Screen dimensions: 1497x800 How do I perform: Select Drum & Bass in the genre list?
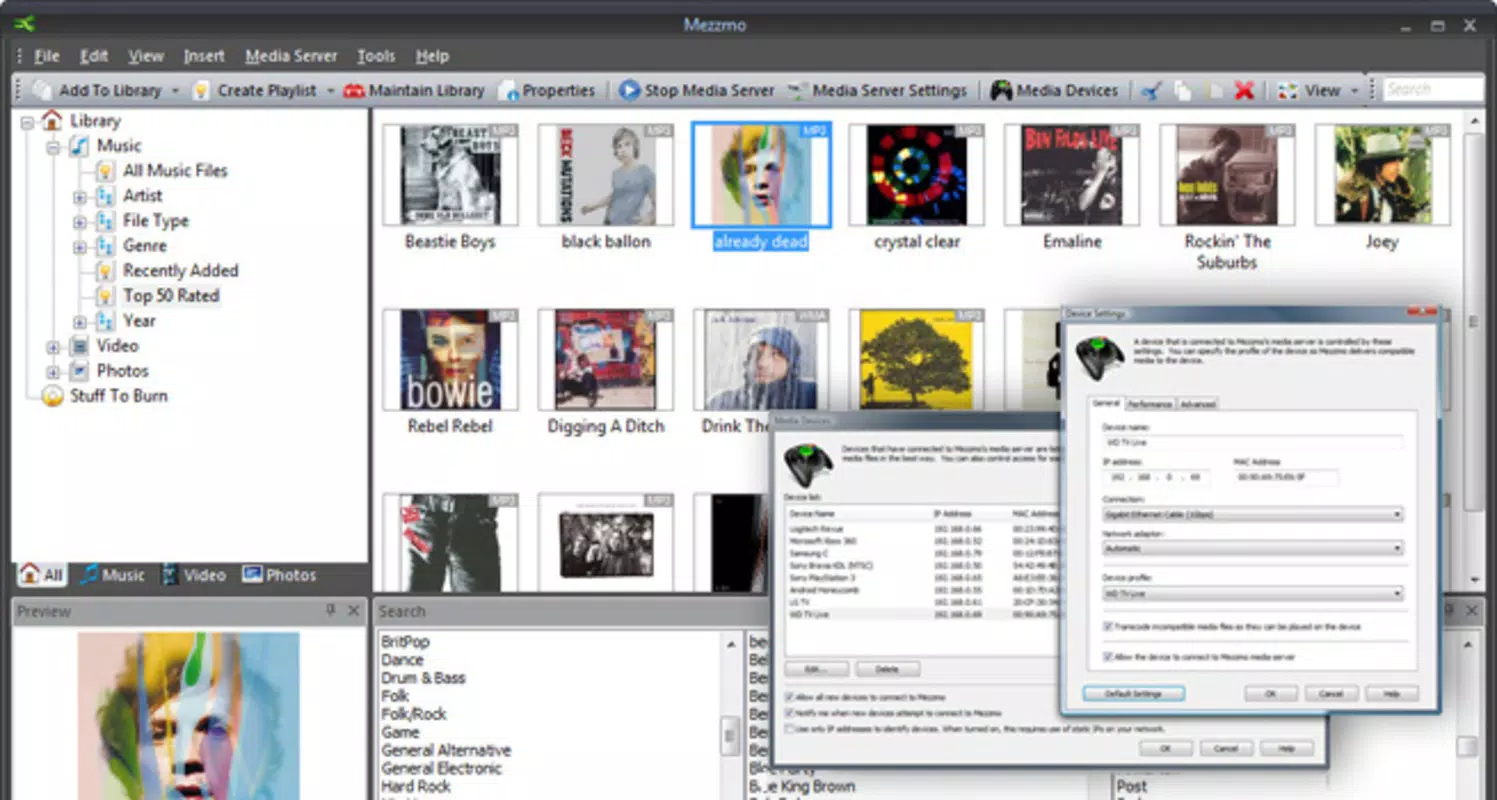423,678
